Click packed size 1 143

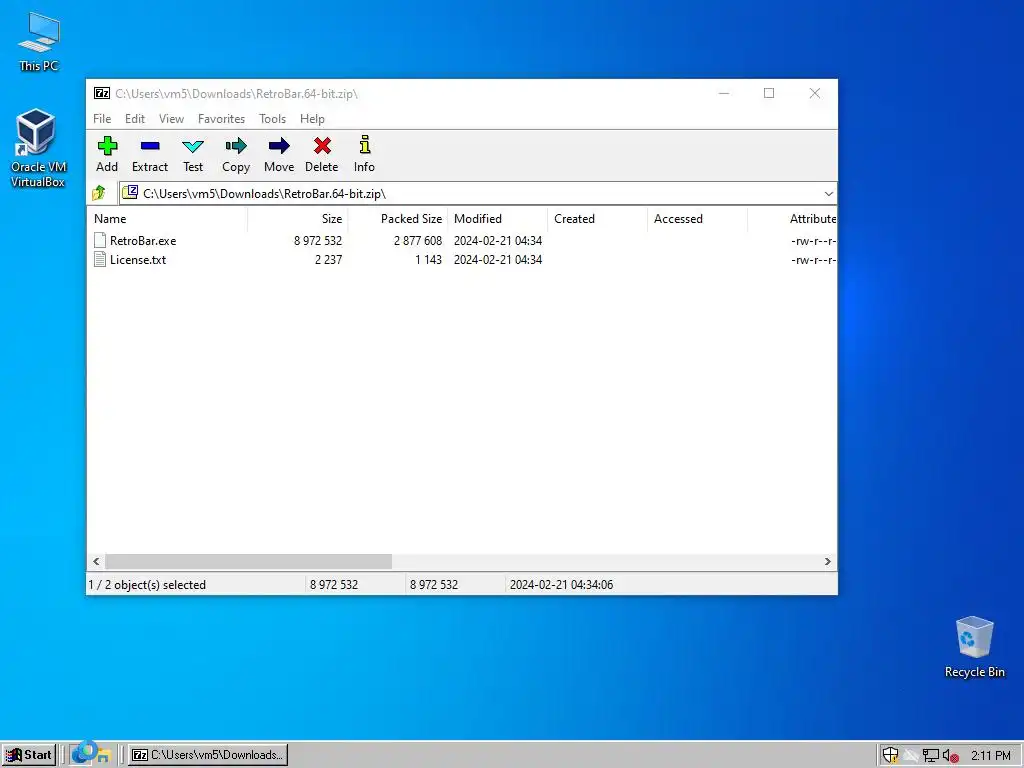(428, 260)
